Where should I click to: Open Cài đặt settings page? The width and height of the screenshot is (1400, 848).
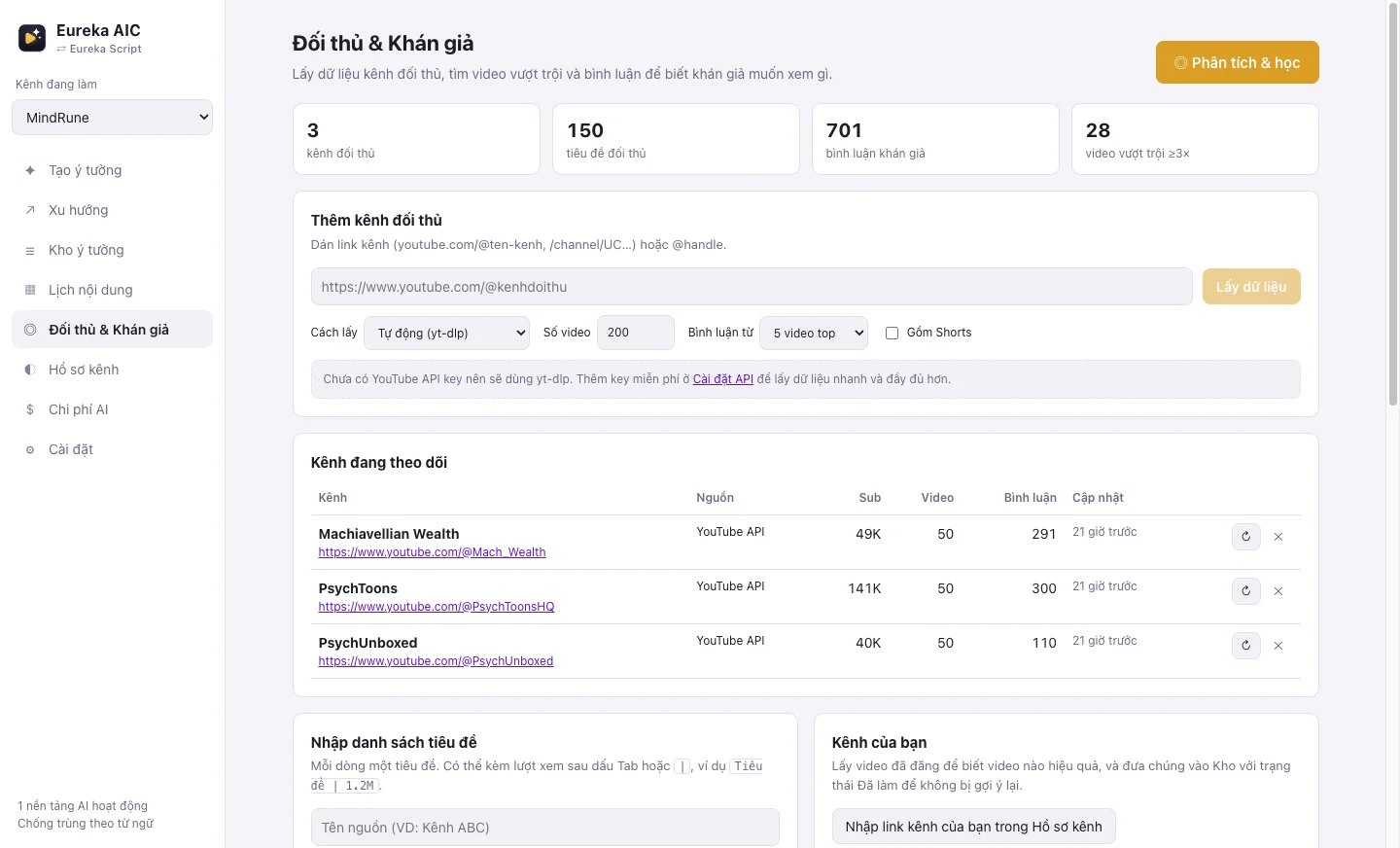[x=112, y=449]
